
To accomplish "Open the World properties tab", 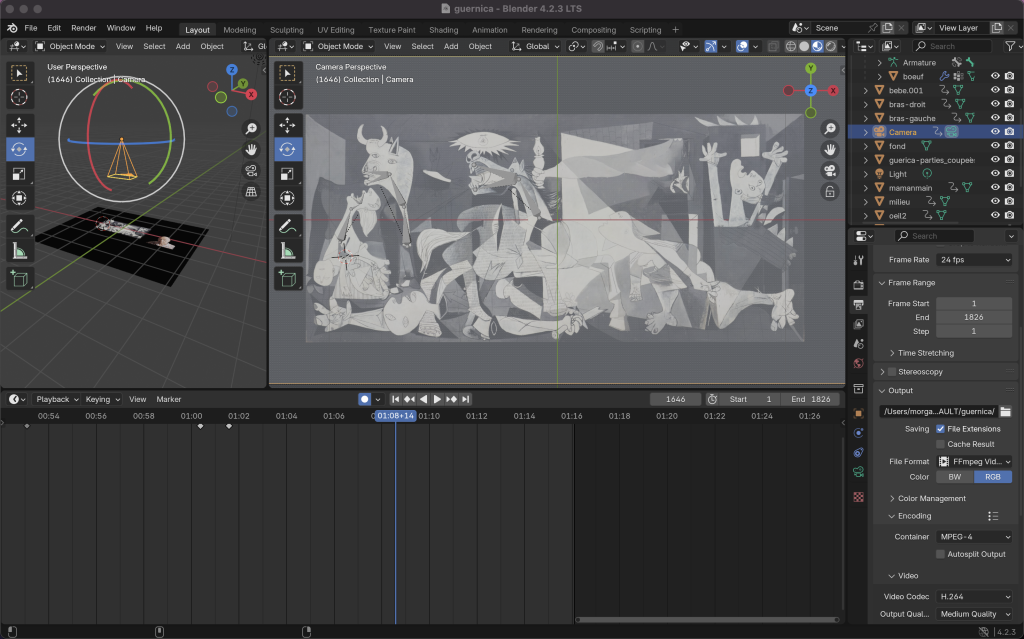I will [859, 363].
